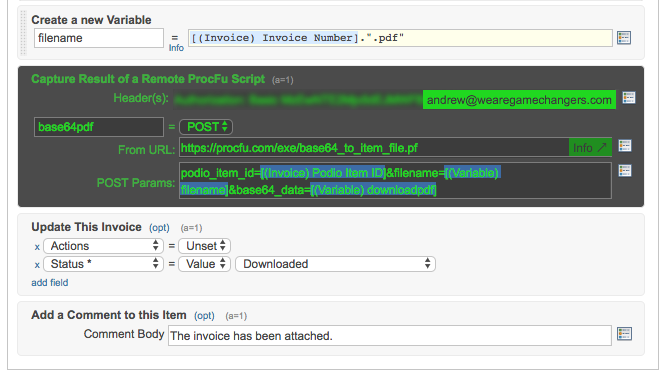666x377 pixels.
Task: Click the Info button on From URL field
Action: 590,148
